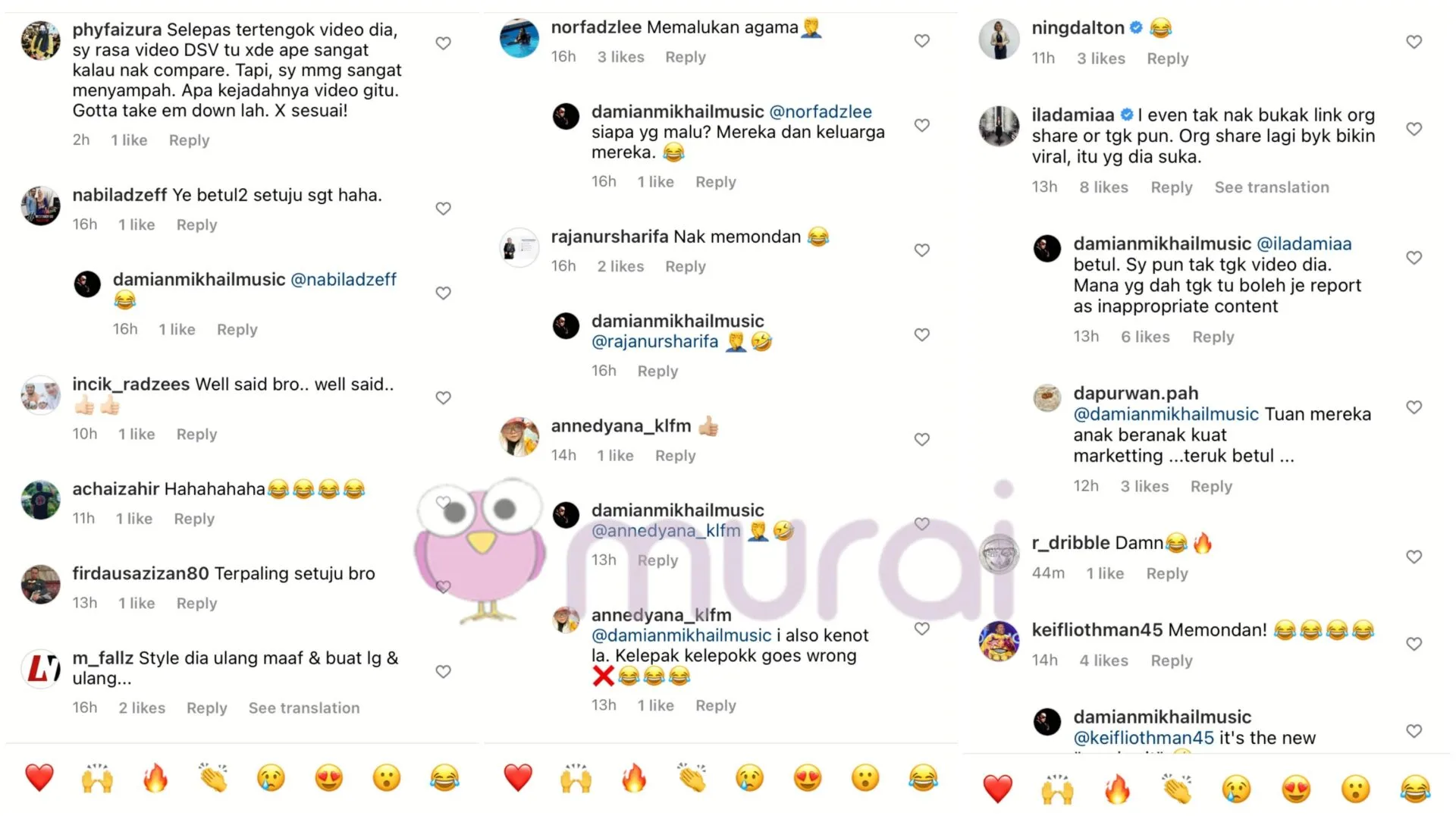The width and height of the screenshot is (1456, 819).
Task: View the 8 likes on iladamiaa's comment
Action: (x=1103, y=187)
